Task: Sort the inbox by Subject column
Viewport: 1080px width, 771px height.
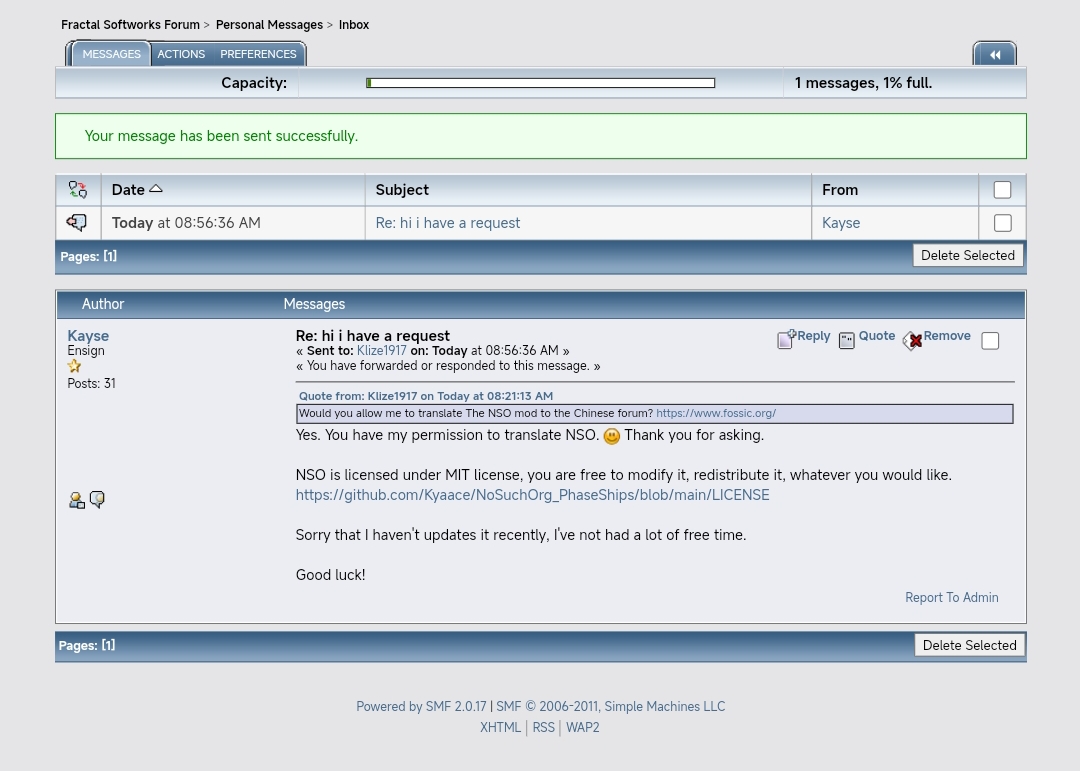Action: 402,190
